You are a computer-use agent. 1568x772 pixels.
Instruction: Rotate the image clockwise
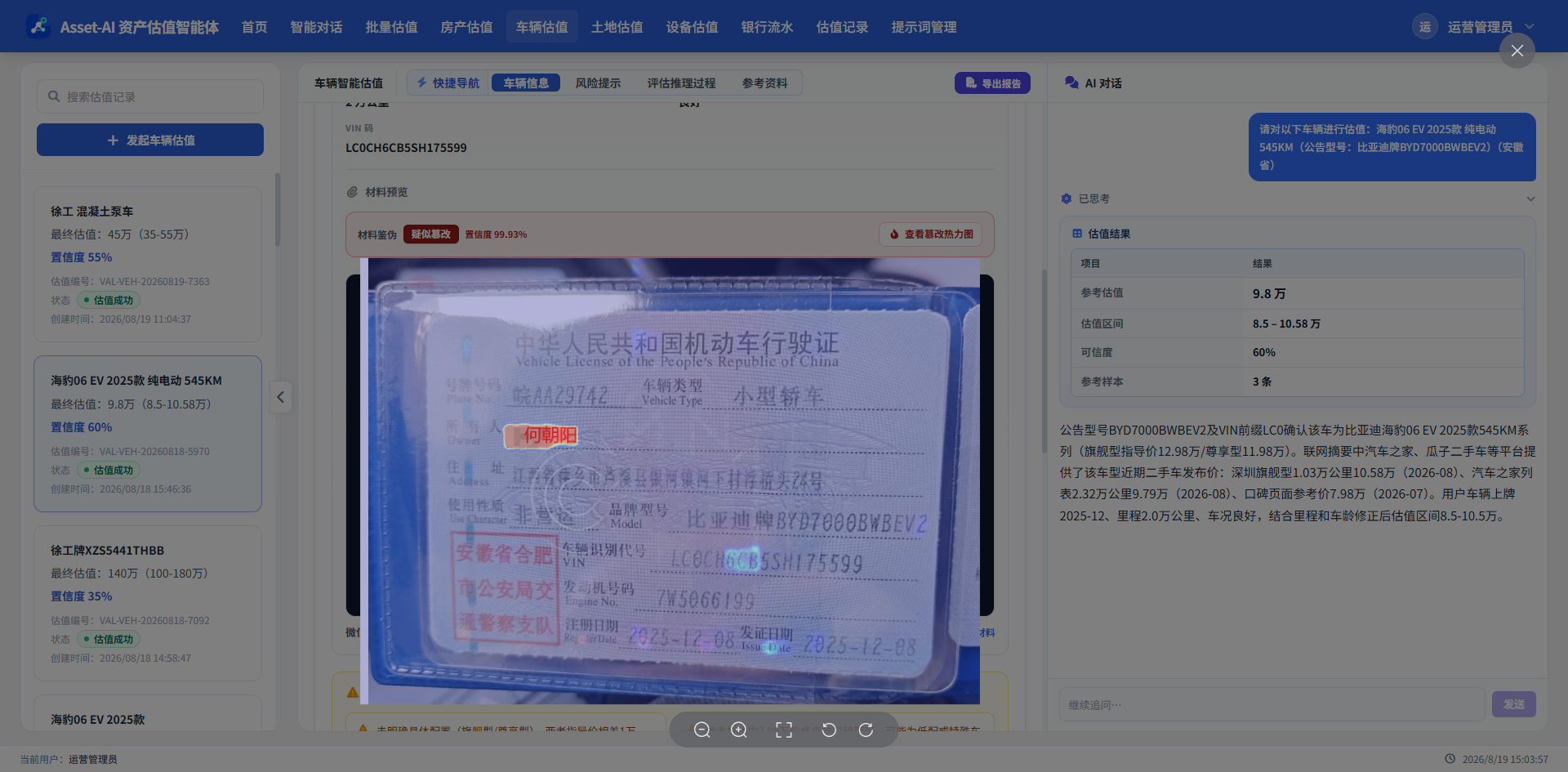pos(866,730)
